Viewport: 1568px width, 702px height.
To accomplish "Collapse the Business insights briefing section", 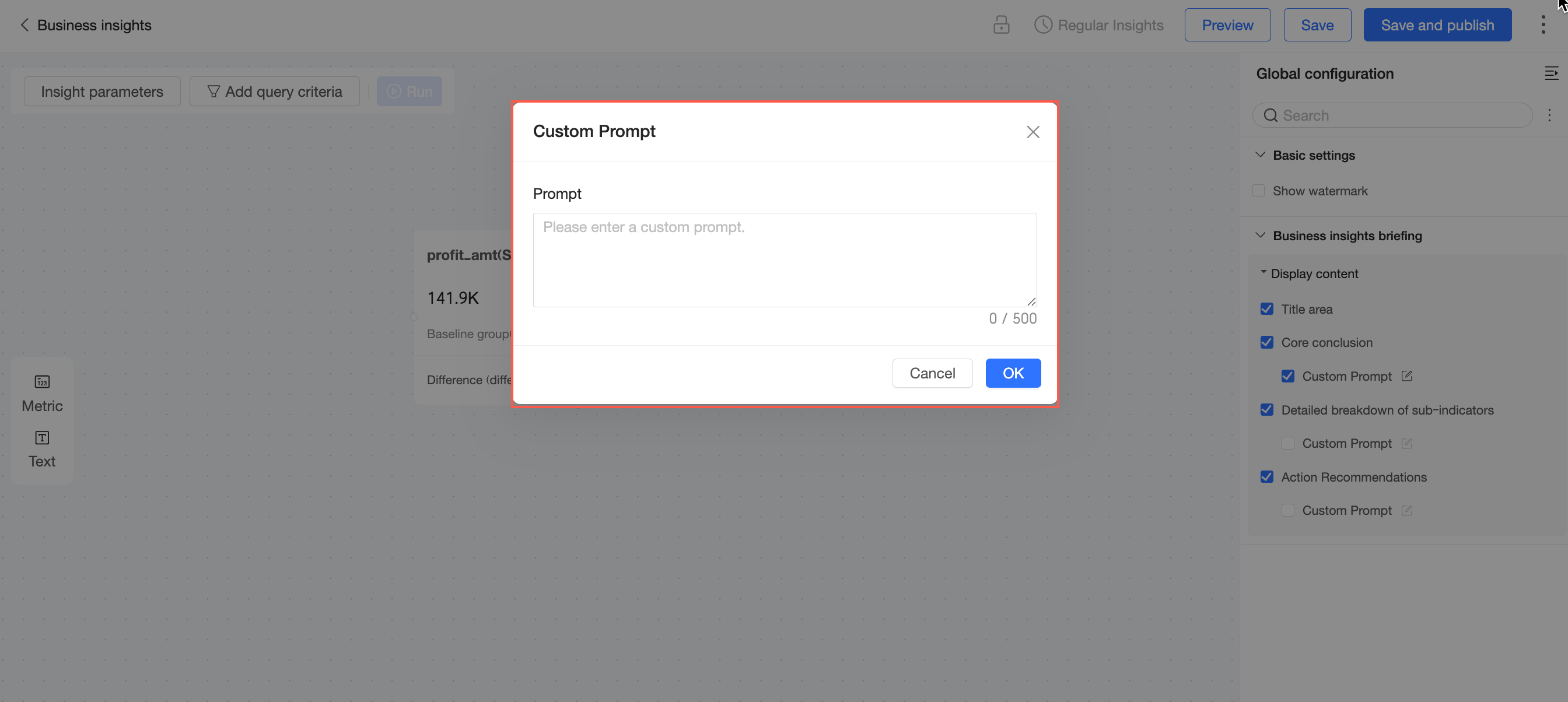I will pyautogui.click(x=1260, y=236).
